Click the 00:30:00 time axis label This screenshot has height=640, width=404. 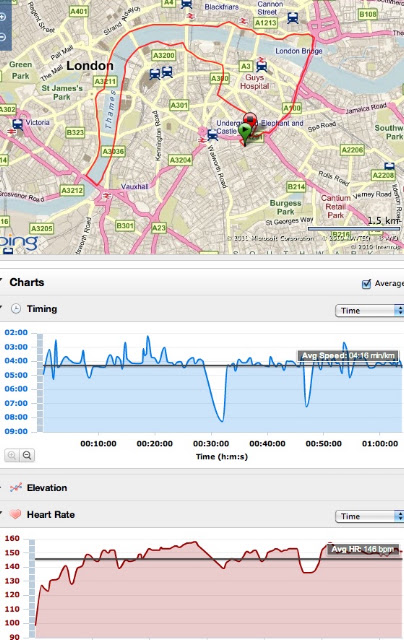point(211,443)
